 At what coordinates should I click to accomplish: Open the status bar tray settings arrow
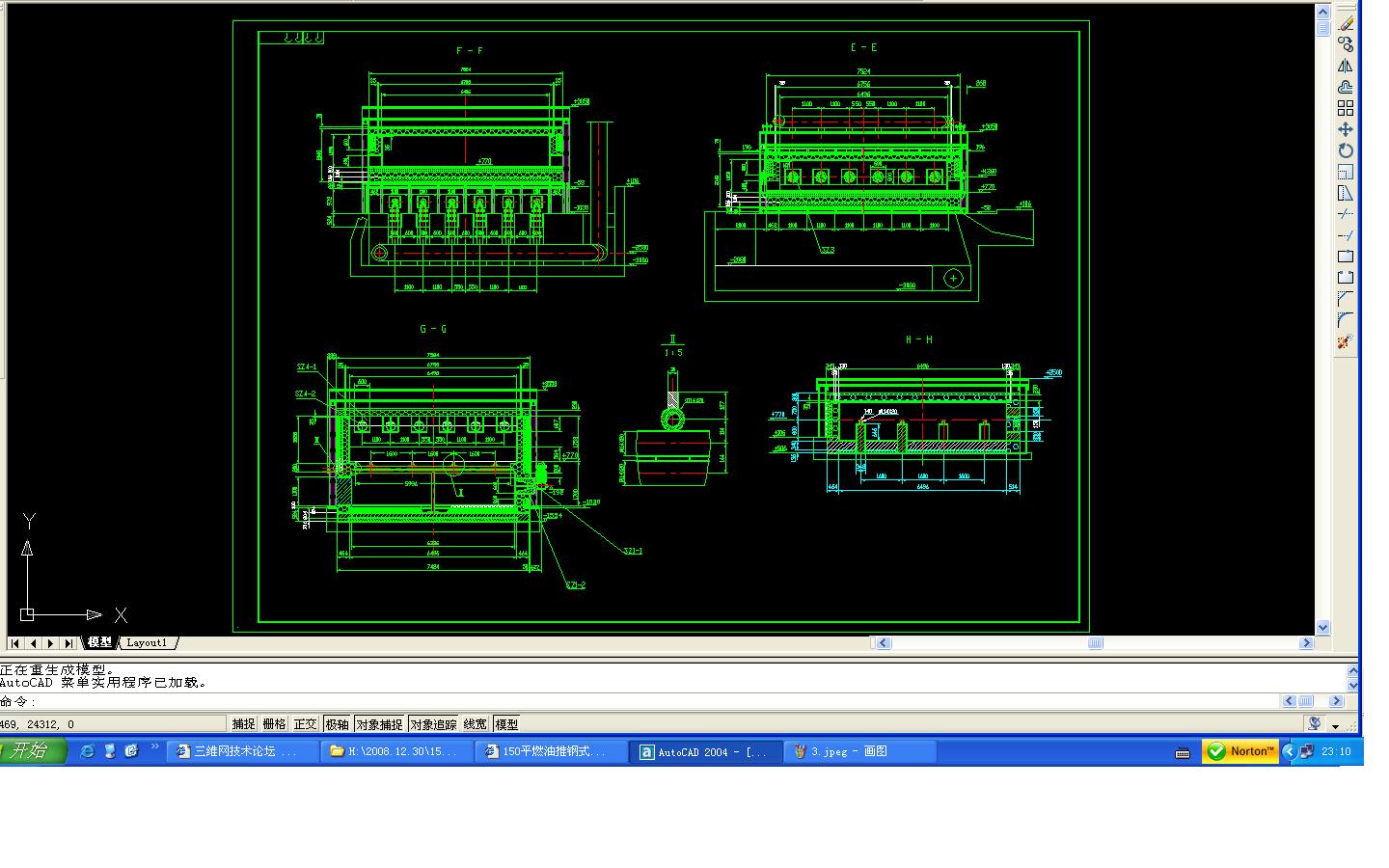[1336, 725]
